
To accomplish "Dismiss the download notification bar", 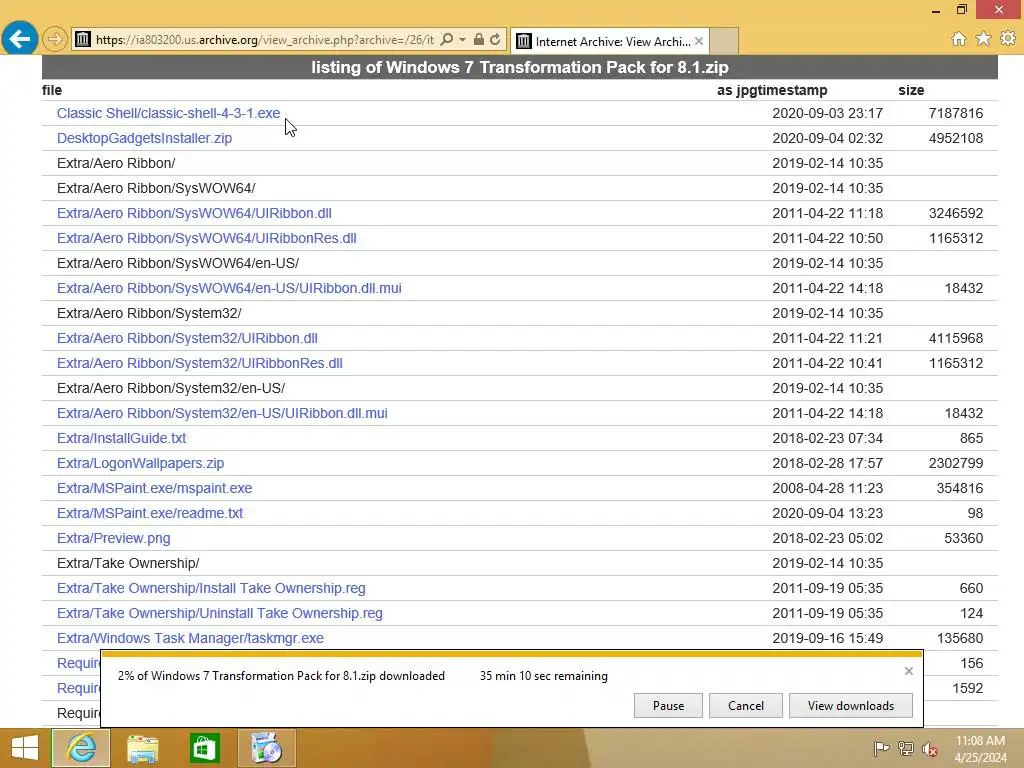I will [x=908, y=671].
